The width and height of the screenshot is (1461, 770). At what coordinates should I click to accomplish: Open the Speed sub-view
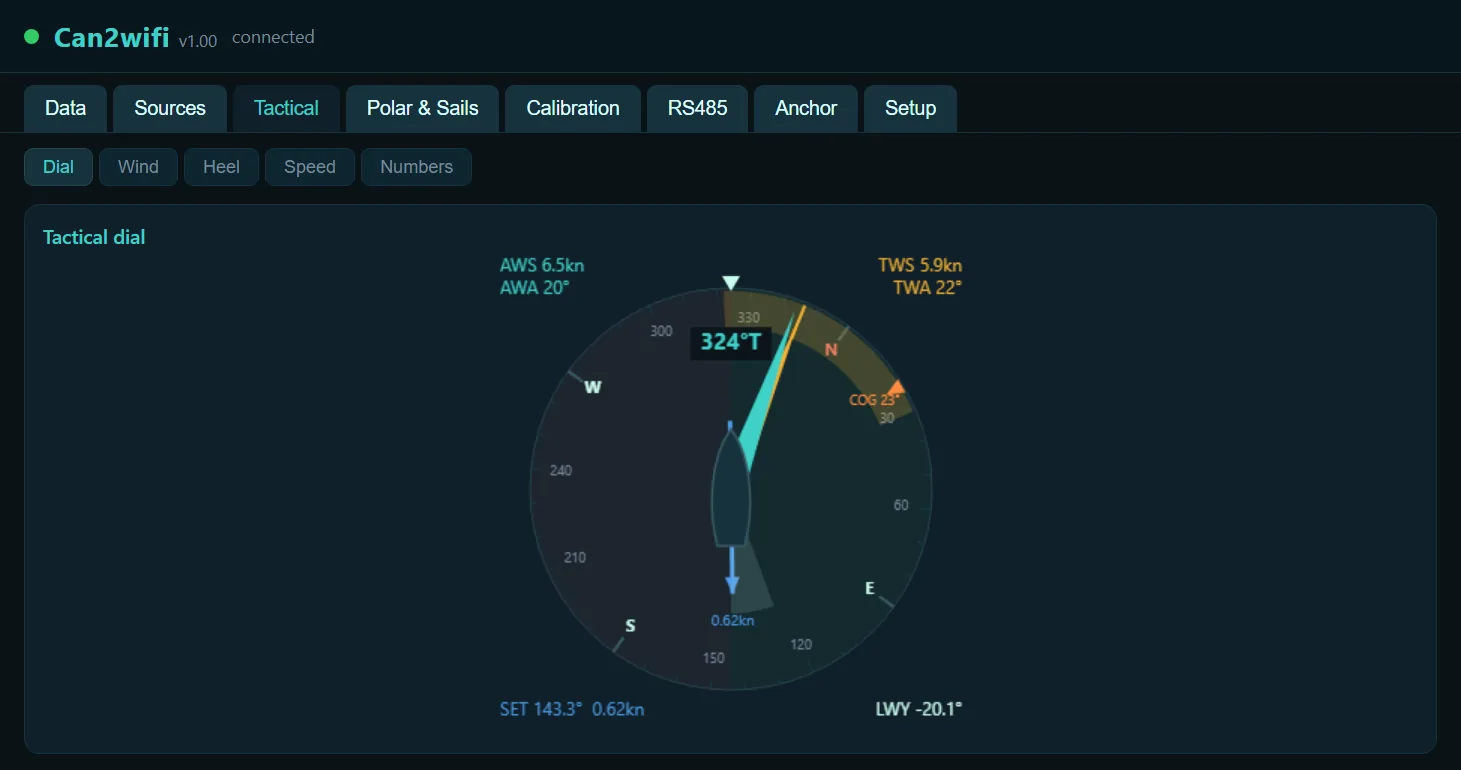click(x=310, y=167)
